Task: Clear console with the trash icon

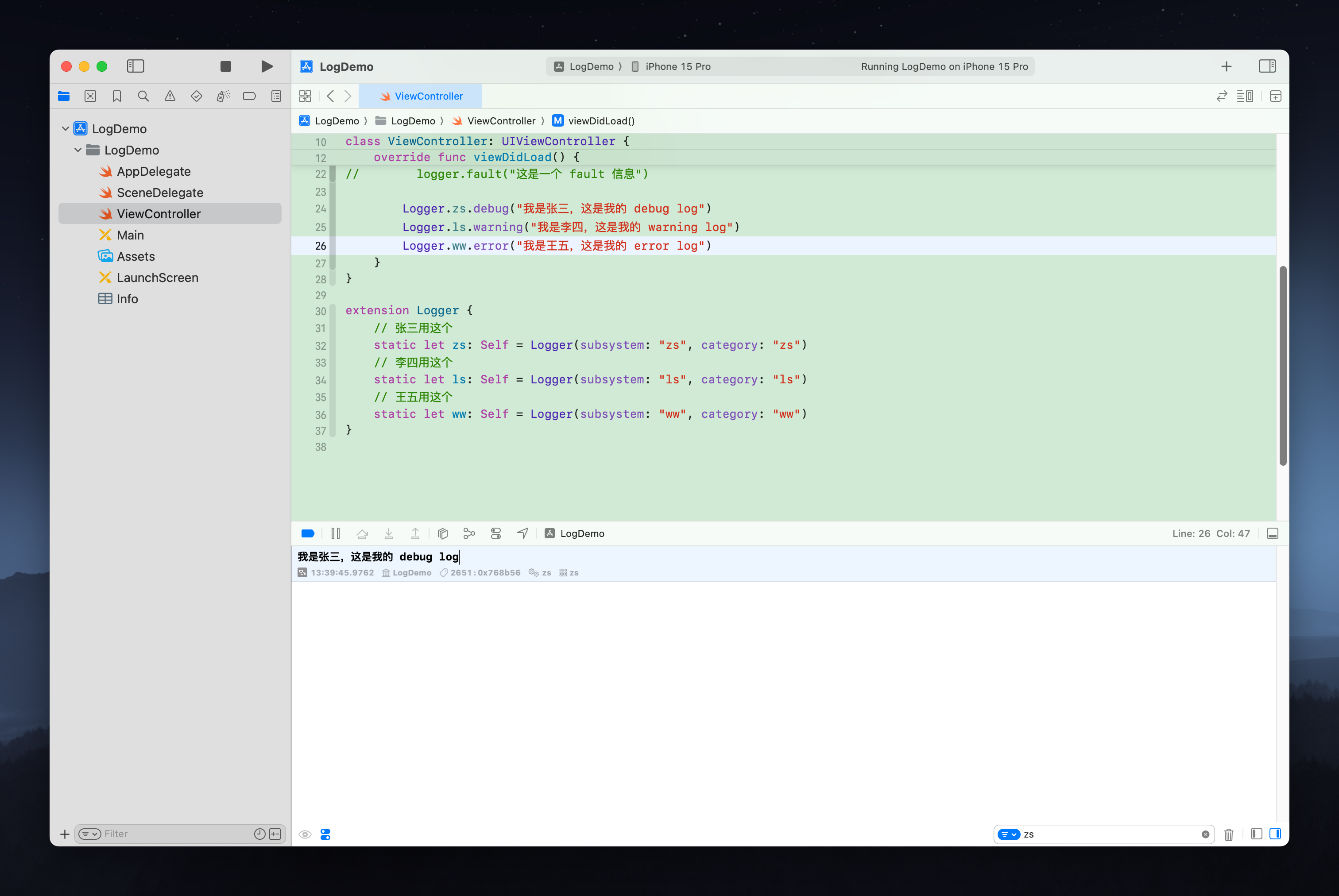Action: coord(1228,834)
